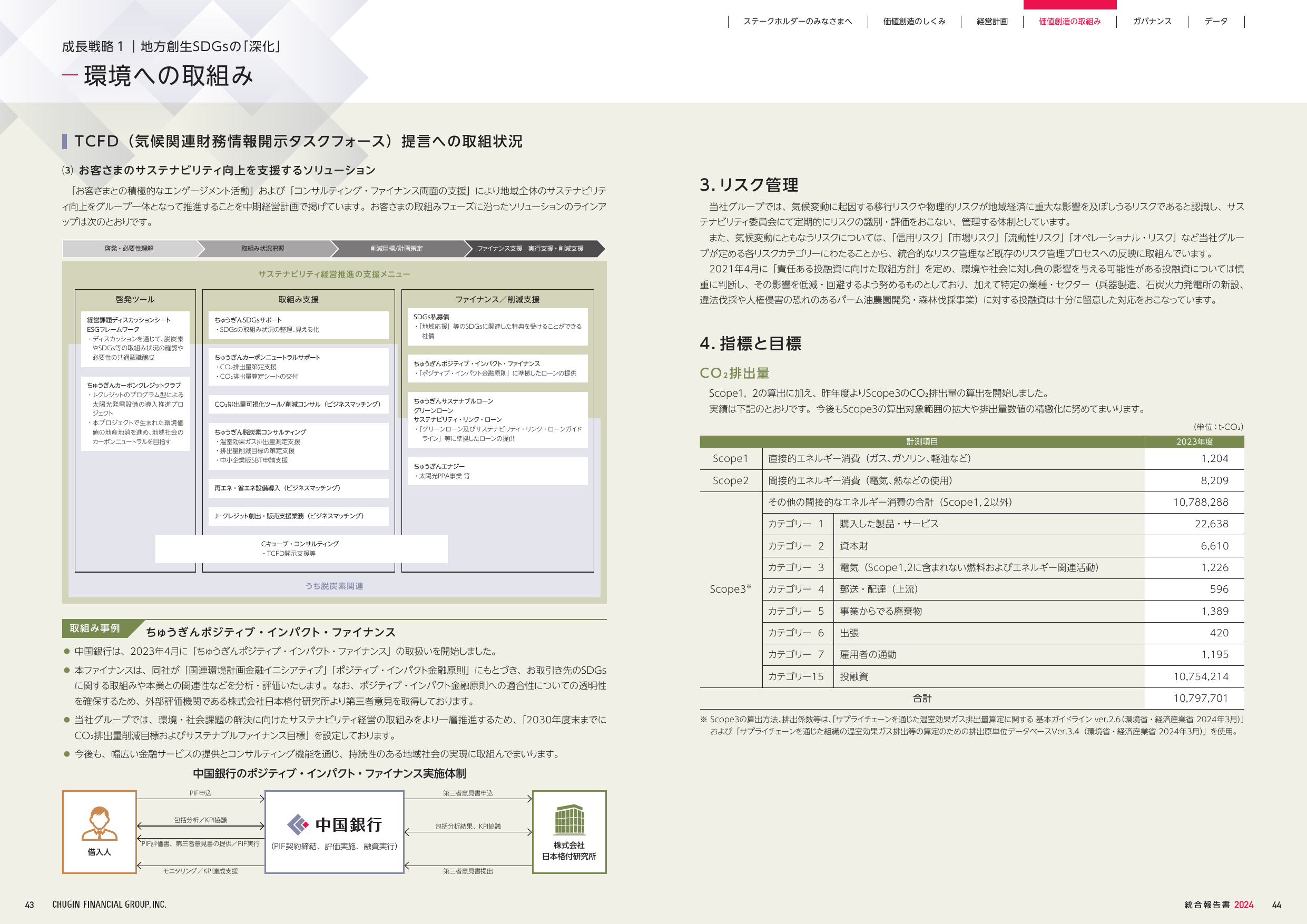Viewport: 1307px width, 924px height.
Task: Click the ちゅうぎんカーボンクレジットクラブ box
Action: 135,414
